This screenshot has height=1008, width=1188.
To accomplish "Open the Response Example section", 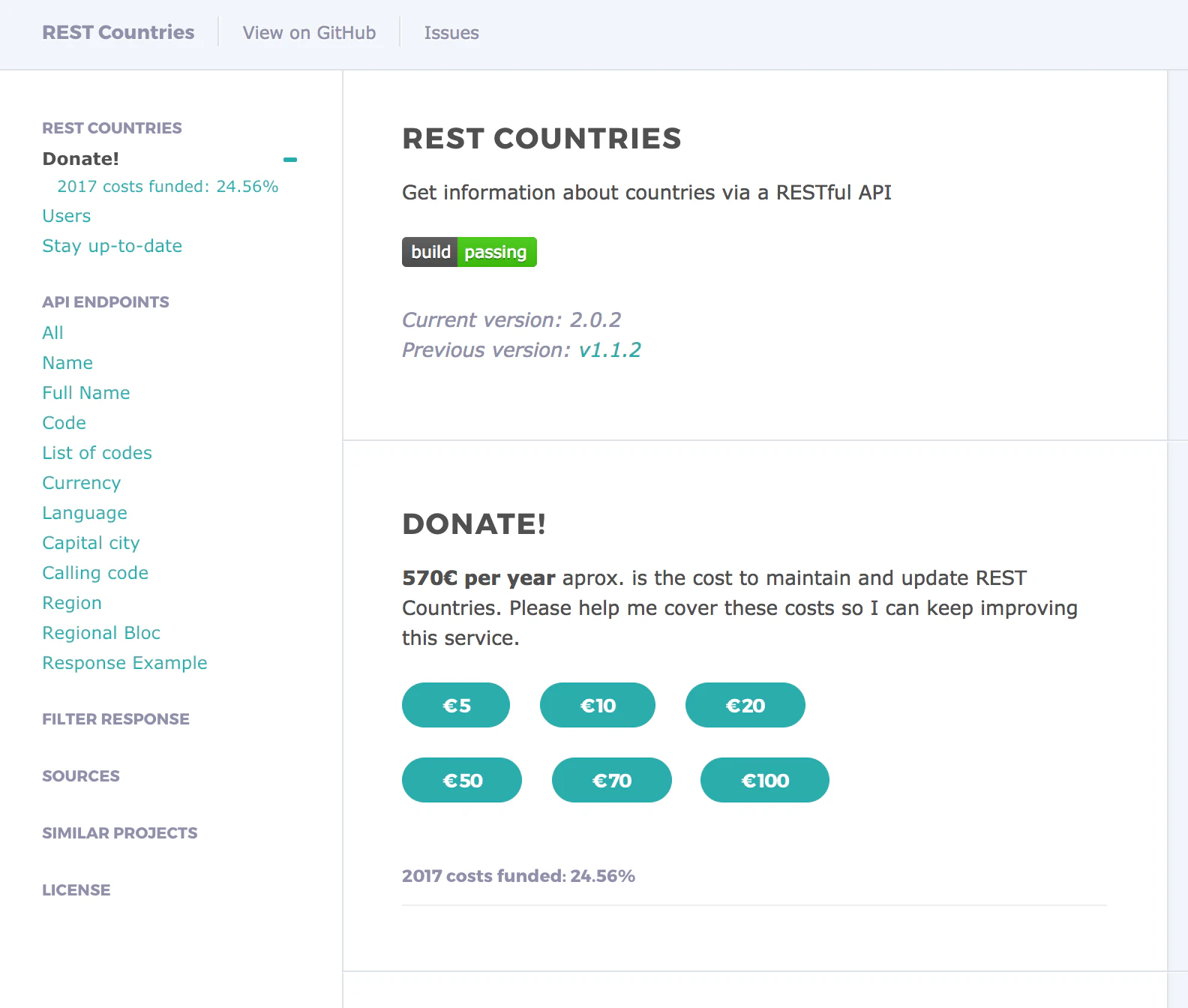I will (x=124, y=663).
